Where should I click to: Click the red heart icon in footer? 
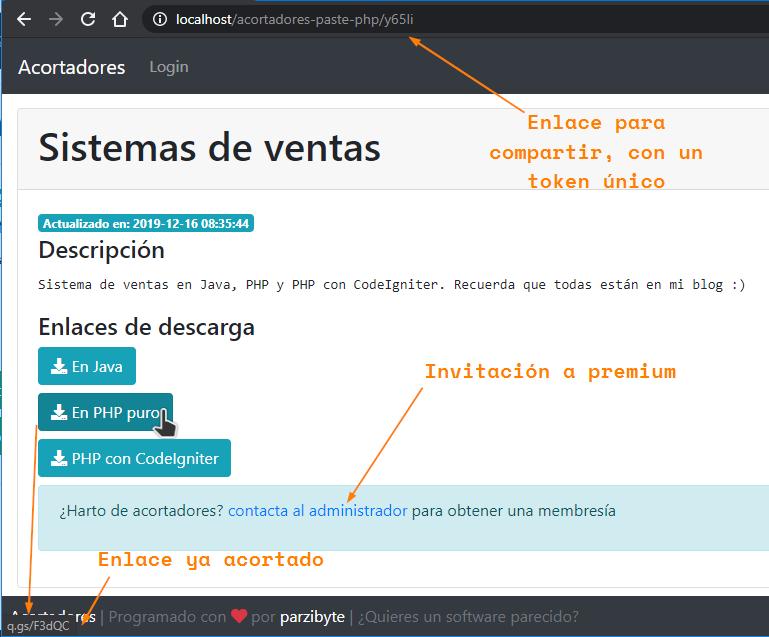point(239,617)
